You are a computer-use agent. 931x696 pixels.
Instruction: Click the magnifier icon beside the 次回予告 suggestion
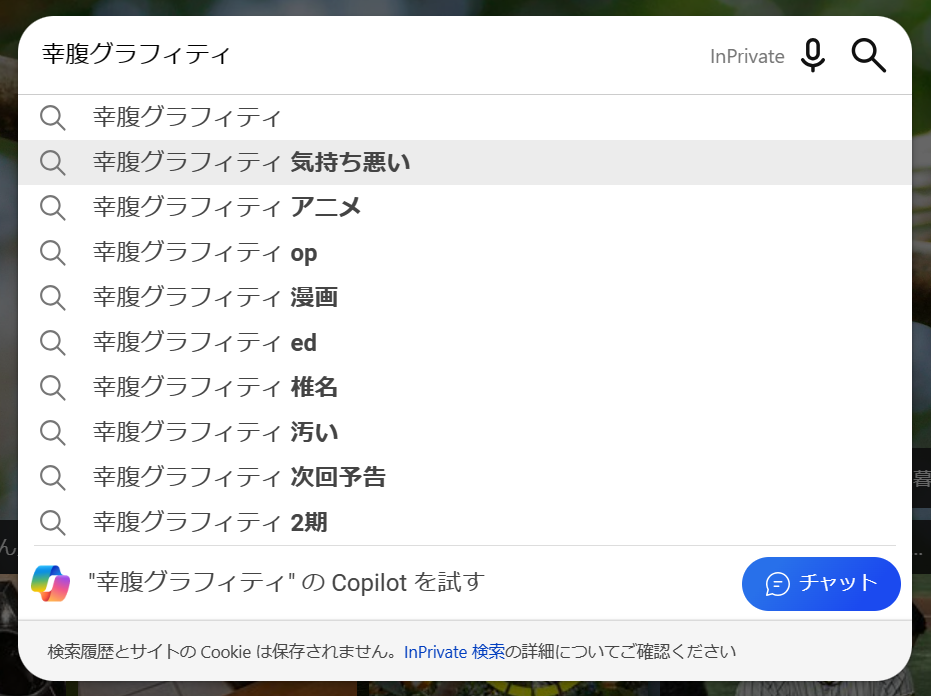pyautogui.click(x=53, y=478)
